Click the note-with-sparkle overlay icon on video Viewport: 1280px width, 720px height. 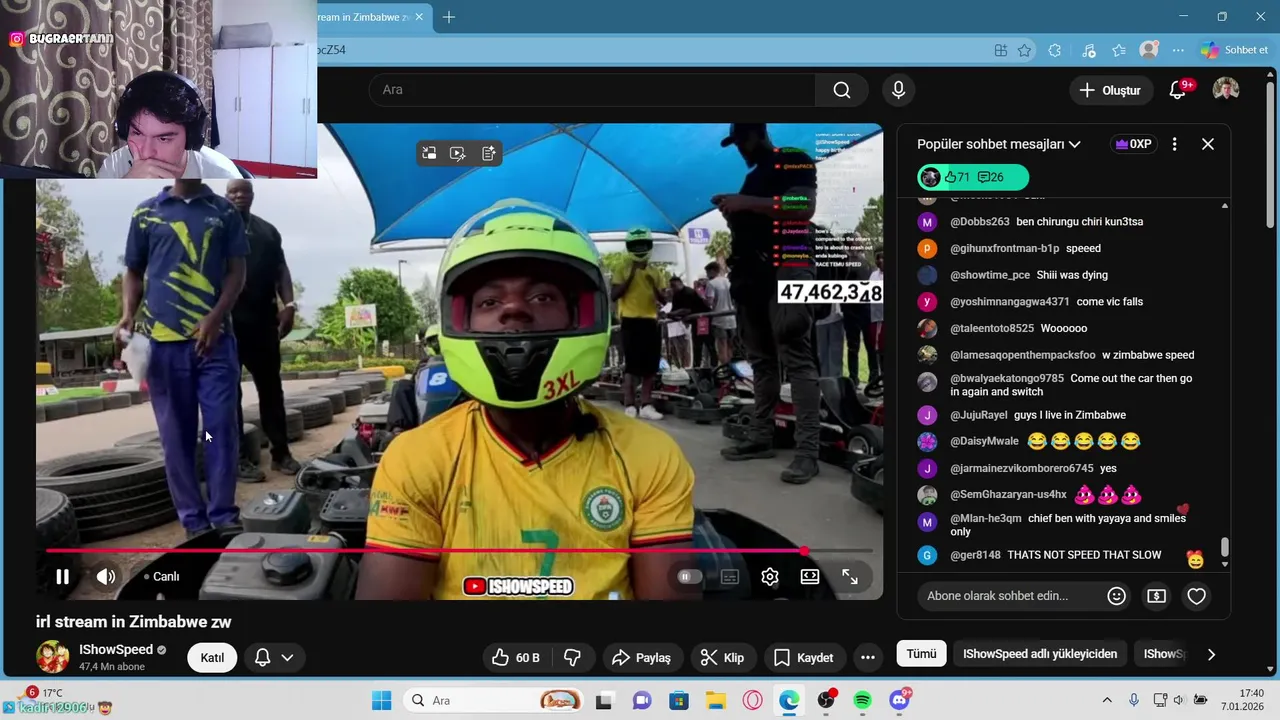(488, 153)
